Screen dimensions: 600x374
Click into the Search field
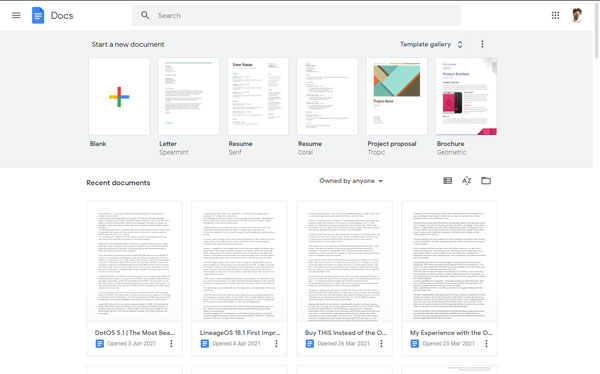pos(297,15)
